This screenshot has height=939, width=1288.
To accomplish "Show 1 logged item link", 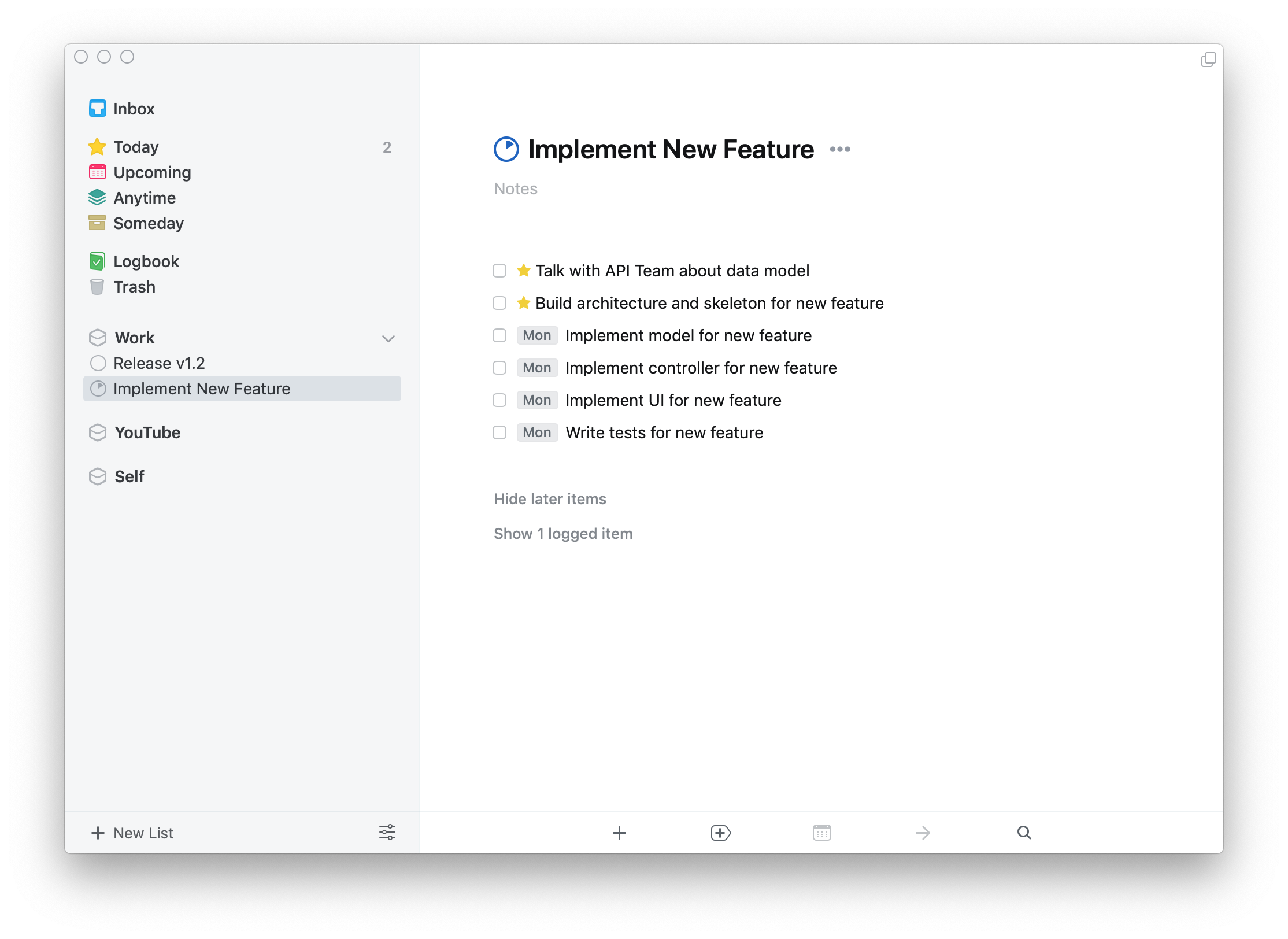I will 563,533.
